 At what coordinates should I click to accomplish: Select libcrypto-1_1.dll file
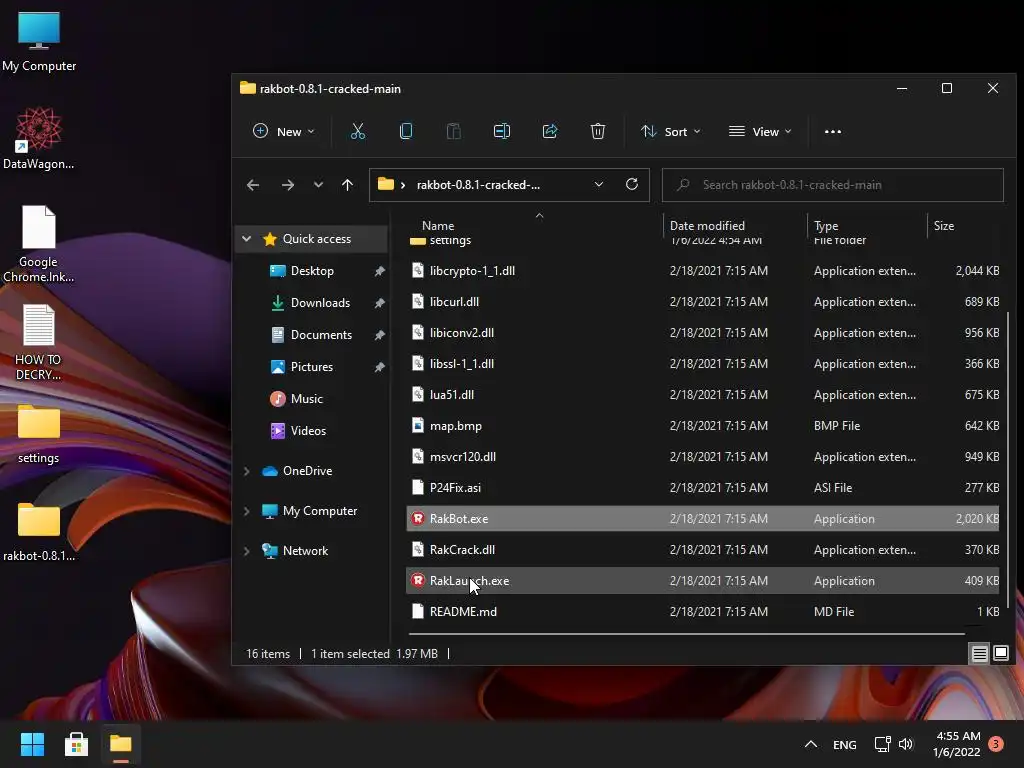[703, 271]
